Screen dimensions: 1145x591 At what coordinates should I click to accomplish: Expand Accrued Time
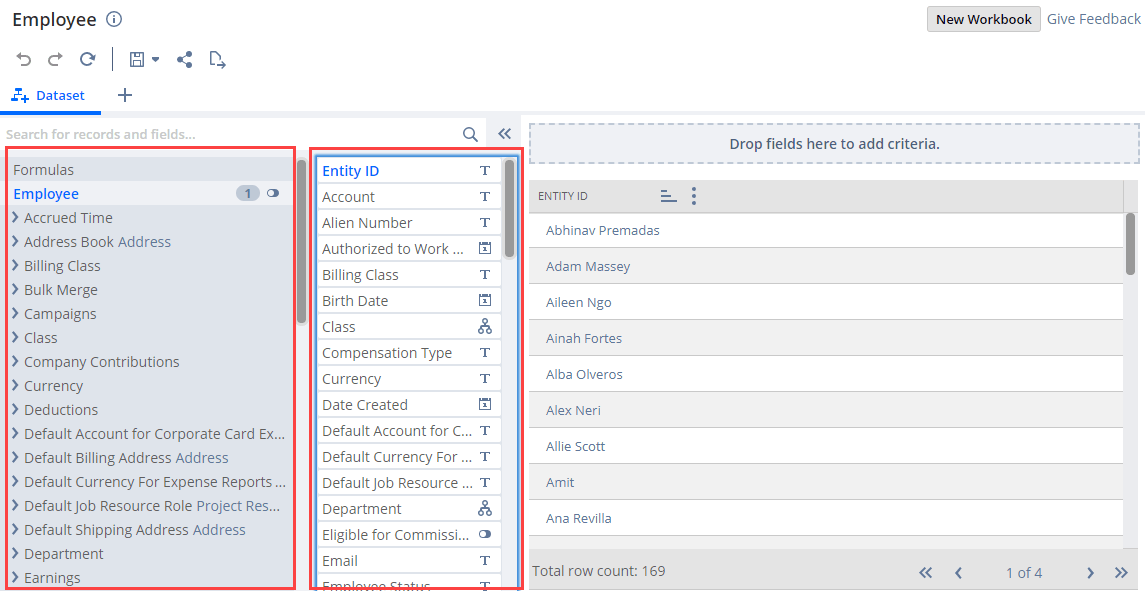tap(16, 218)
